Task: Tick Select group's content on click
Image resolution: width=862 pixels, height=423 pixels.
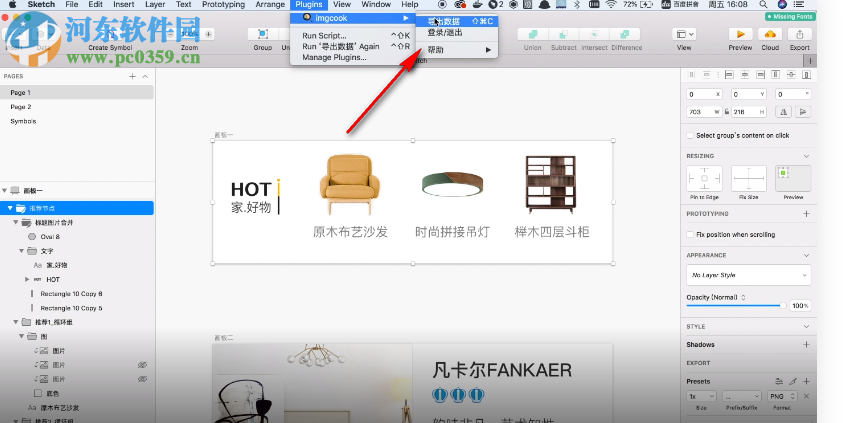Action: [690, 135]
